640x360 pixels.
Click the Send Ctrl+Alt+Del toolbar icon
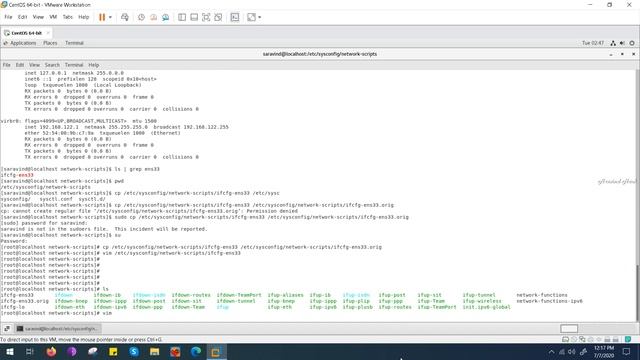coord(125,17)
